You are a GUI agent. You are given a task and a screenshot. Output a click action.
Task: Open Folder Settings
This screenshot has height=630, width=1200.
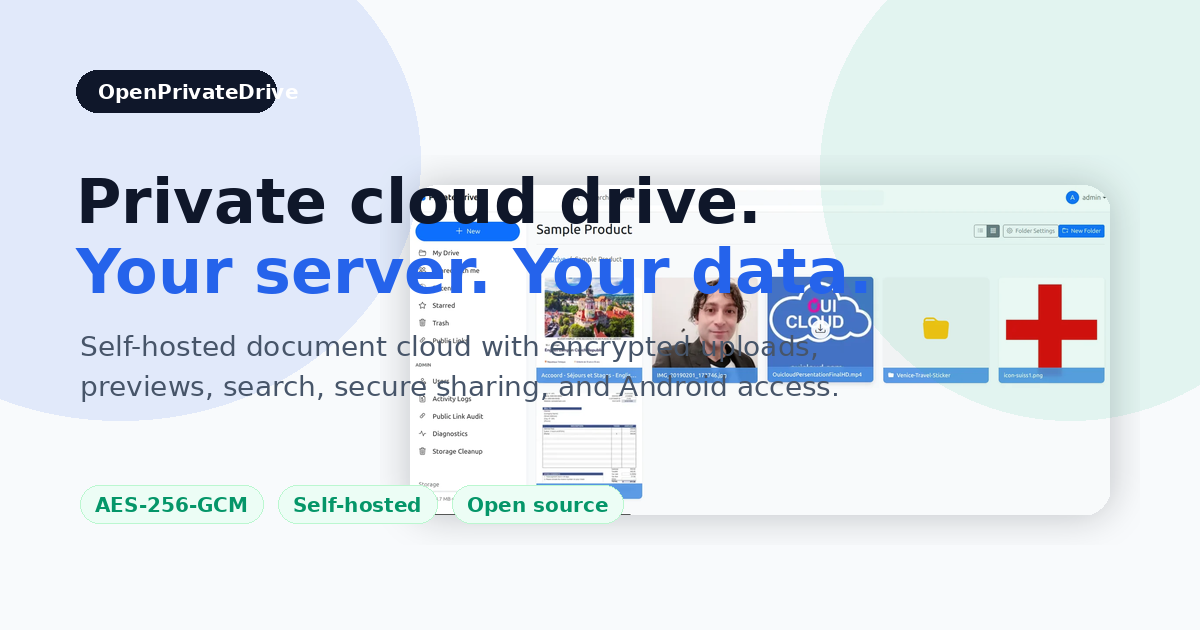(x=1030, y=231)
